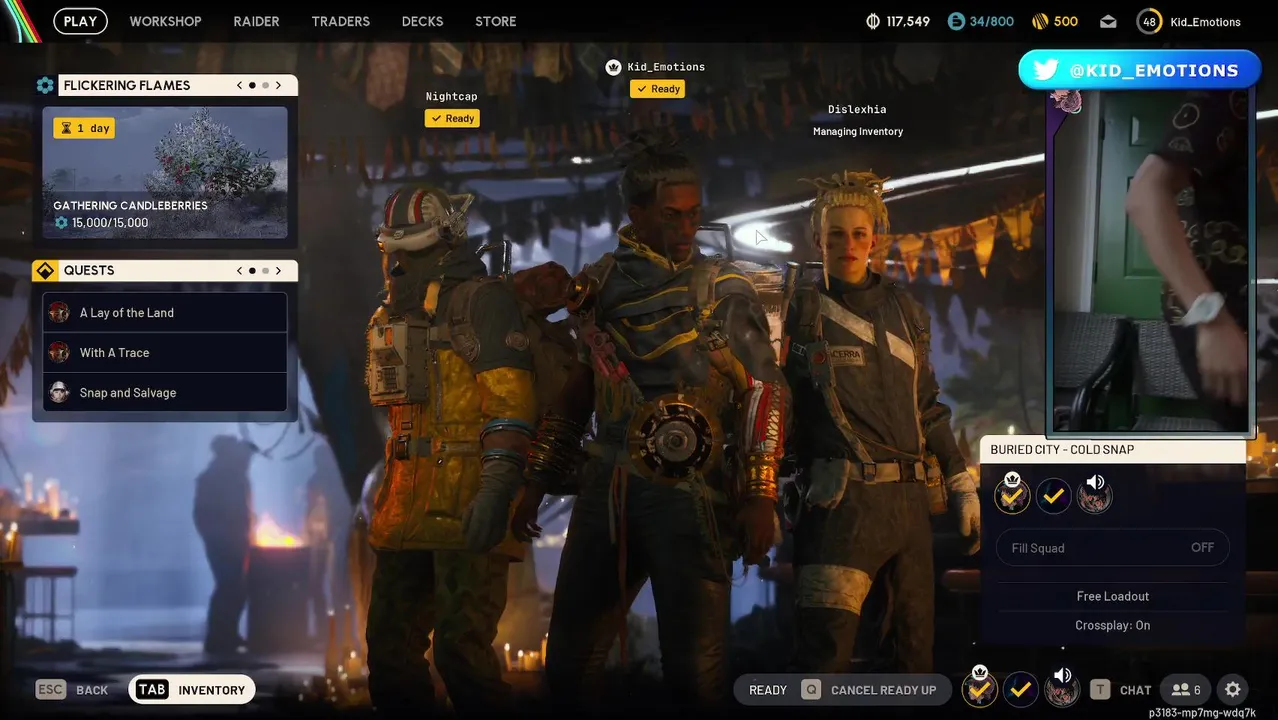1278x720 pixels.
Task: Click the 15,000/15,000 candleberries progress value
Action: (x=110, y=223)
